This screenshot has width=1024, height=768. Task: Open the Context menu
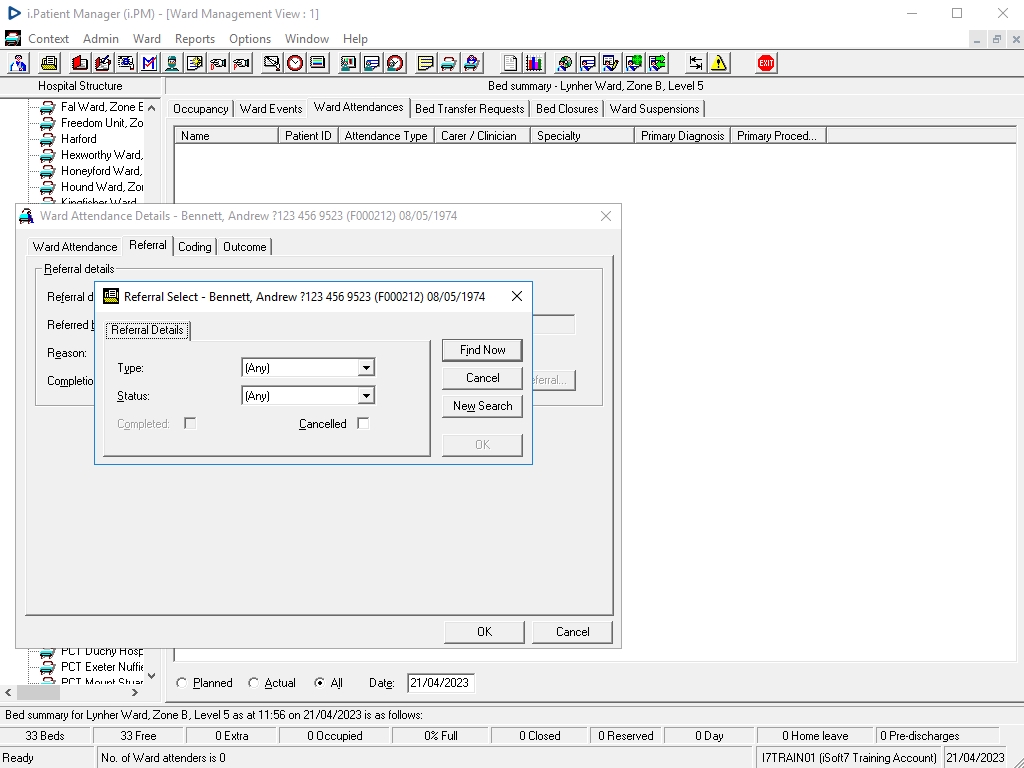click(x=48, y=39)
